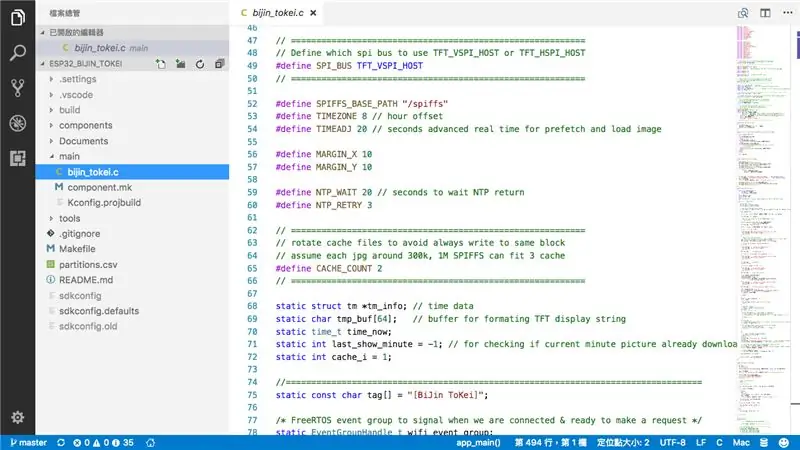
Task: Open the Source Control view
Action: 17,88
